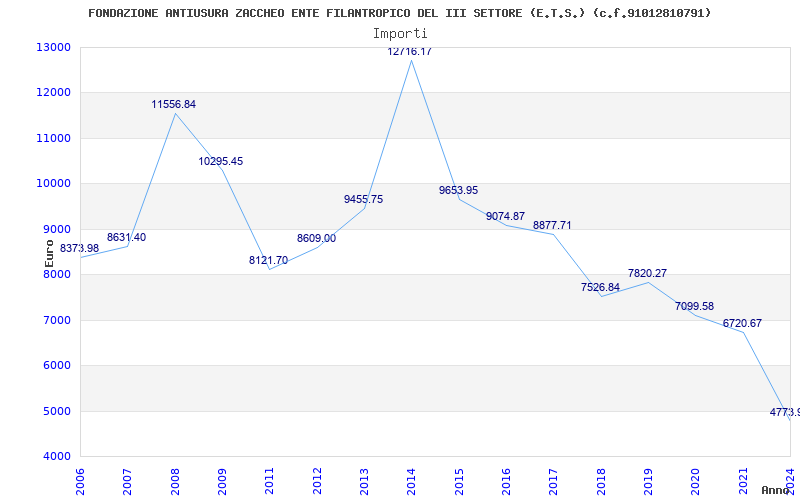800x500 pixels.
Task: Click the data label 7820.27
Action: (647, 273)
